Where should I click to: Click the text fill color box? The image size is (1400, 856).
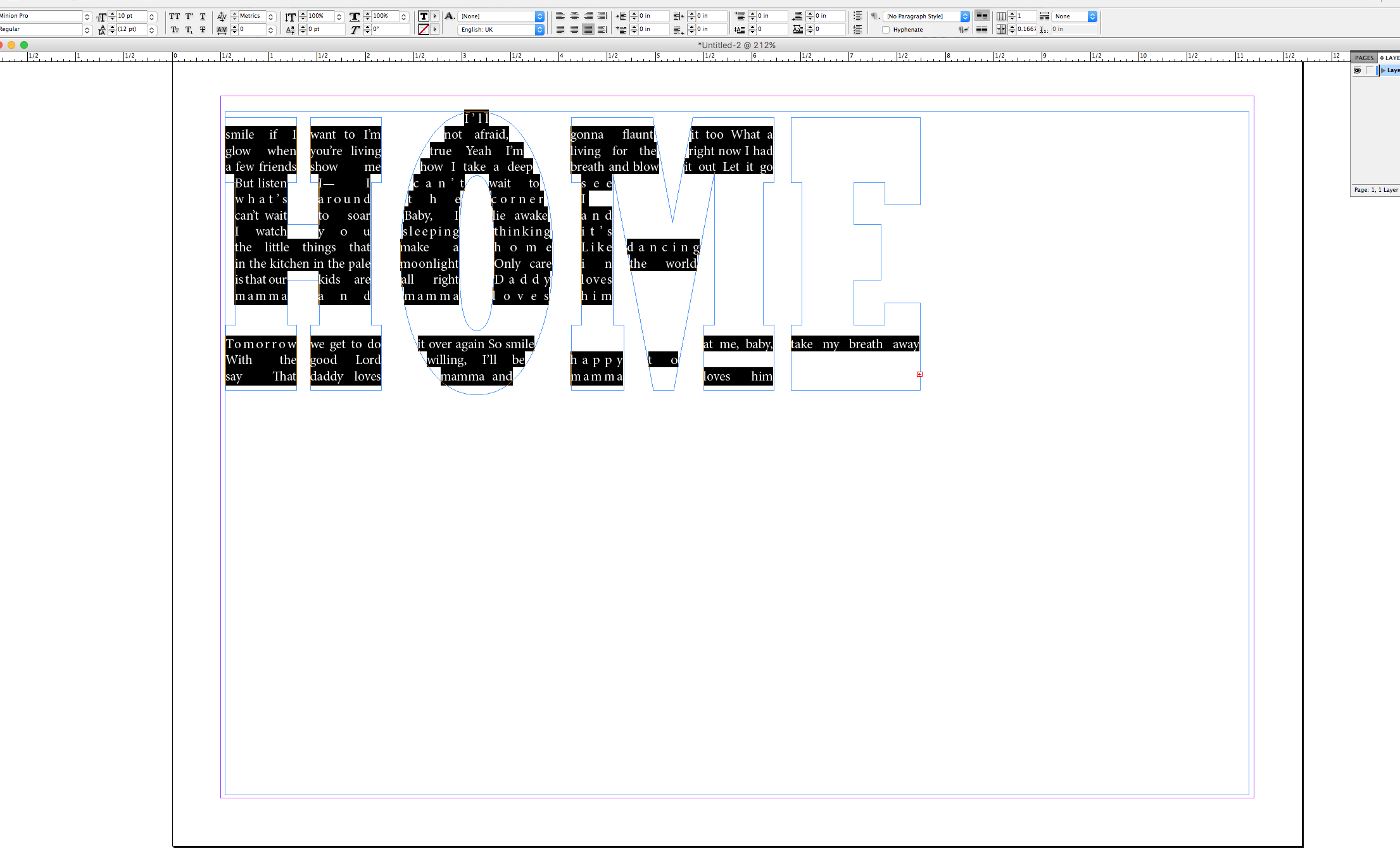[x=424, y=16]
